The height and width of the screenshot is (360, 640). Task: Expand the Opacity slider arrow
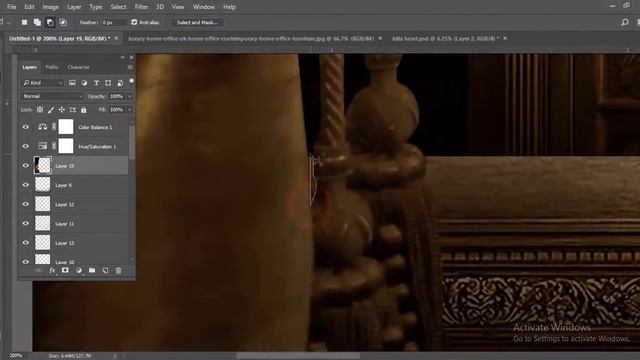pyautogui.click(x=129, y=96)
